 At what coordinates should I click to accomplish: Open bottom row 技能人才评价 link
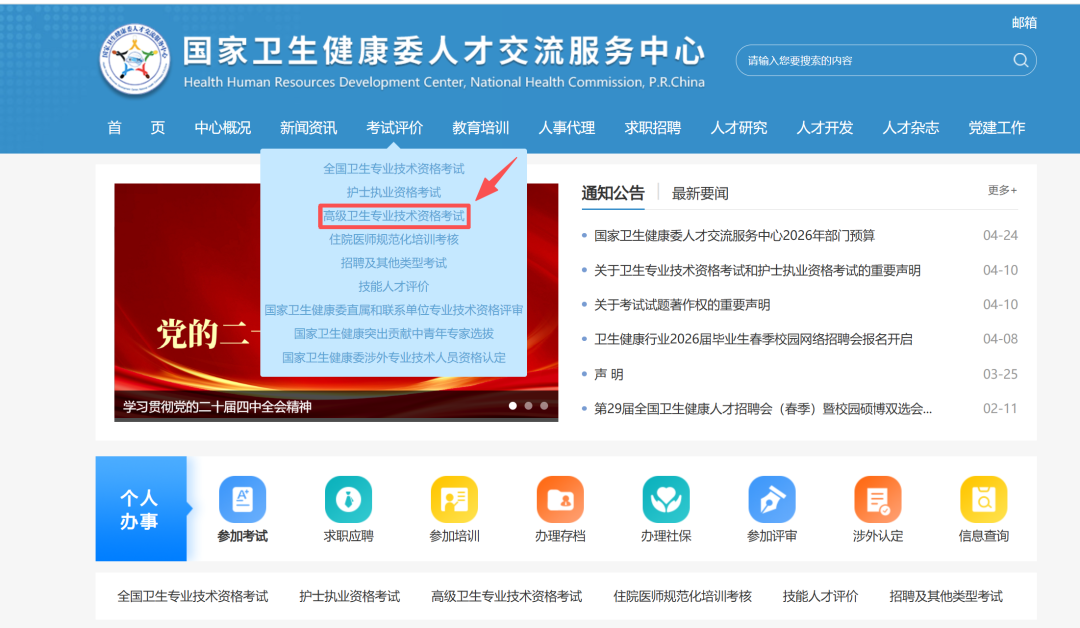coord(820,596)
